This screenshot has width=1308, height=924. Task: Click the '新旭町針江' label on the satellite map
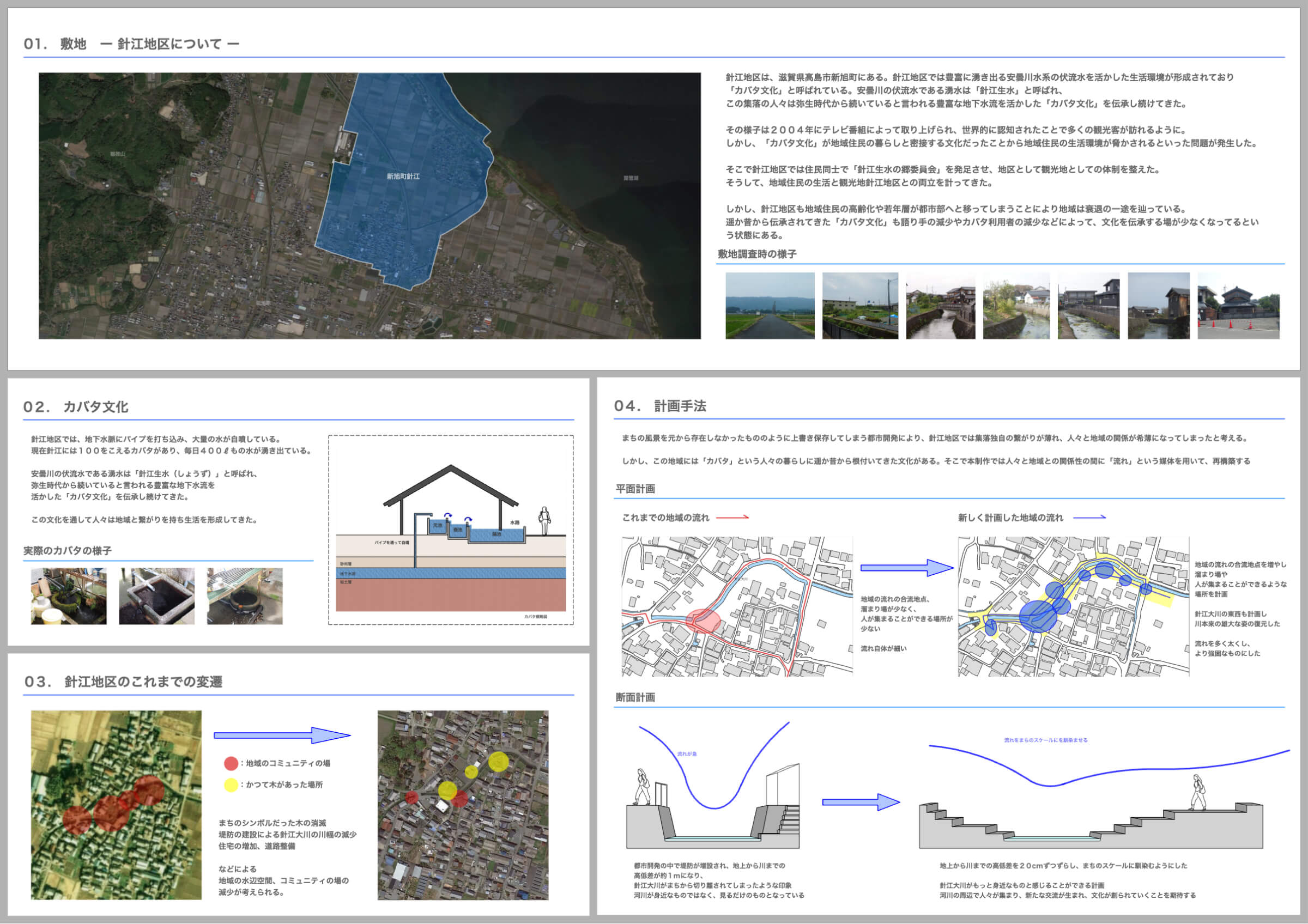click(403, 177)
